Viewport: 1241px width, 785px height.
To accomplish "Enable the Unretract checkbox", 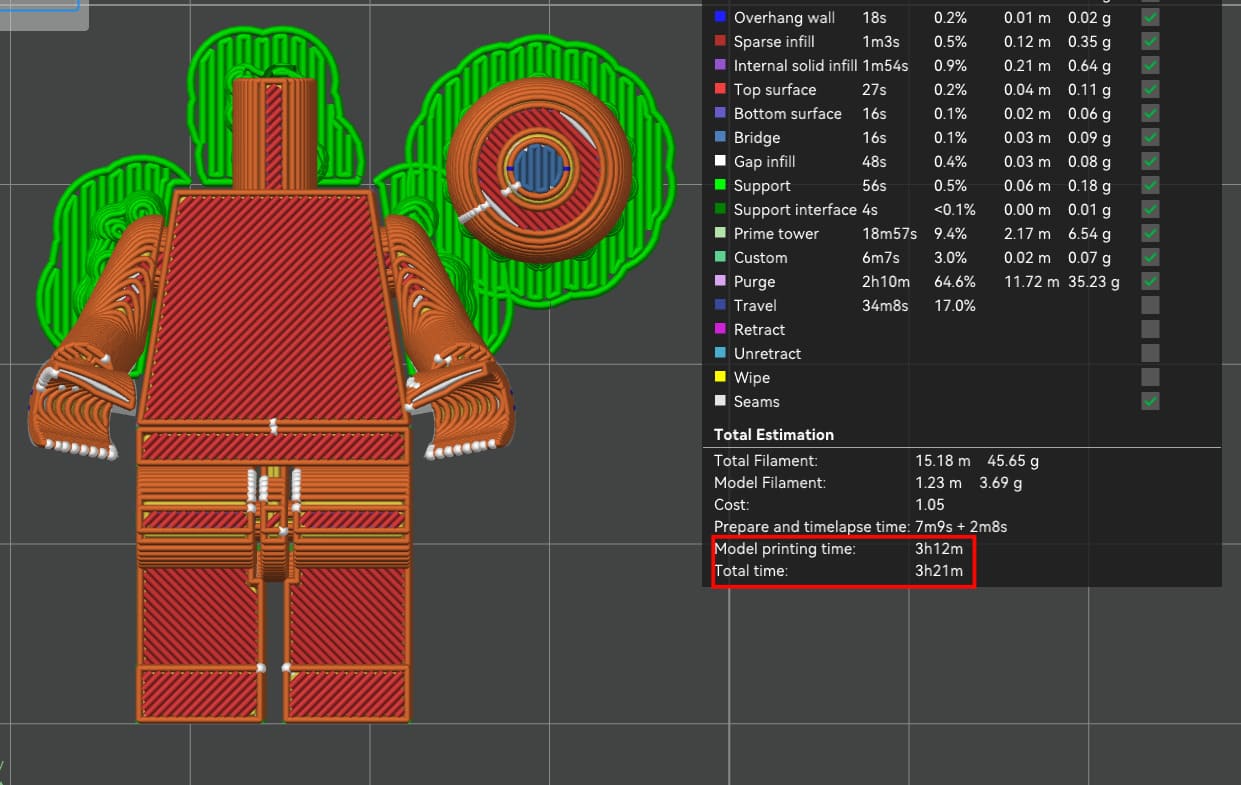I will pyautogui.click(x=1150, y=353).
